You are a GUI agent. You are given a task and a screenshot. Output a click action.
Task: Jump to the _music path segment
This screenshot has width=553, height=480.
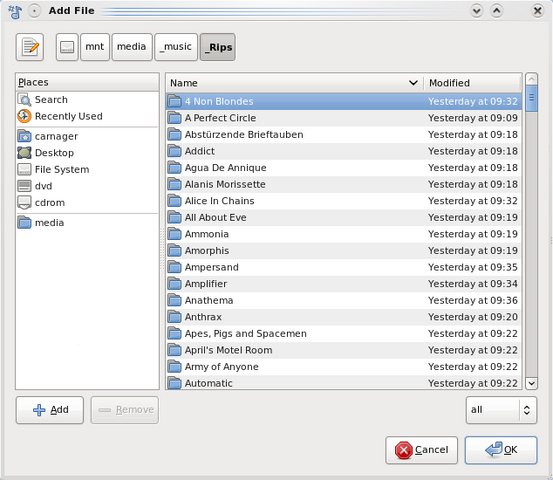click(x=176, y=47)
